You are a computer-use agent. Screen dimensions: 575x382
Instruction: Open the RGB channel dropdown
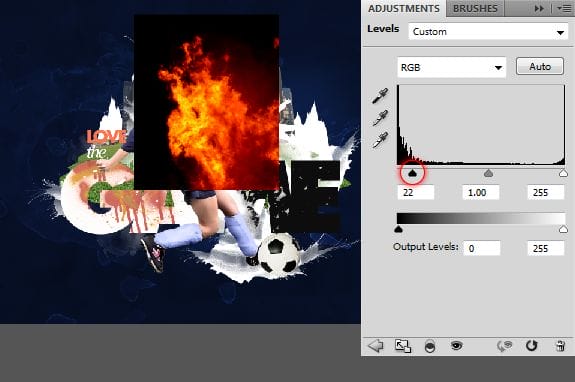point(451,67)
